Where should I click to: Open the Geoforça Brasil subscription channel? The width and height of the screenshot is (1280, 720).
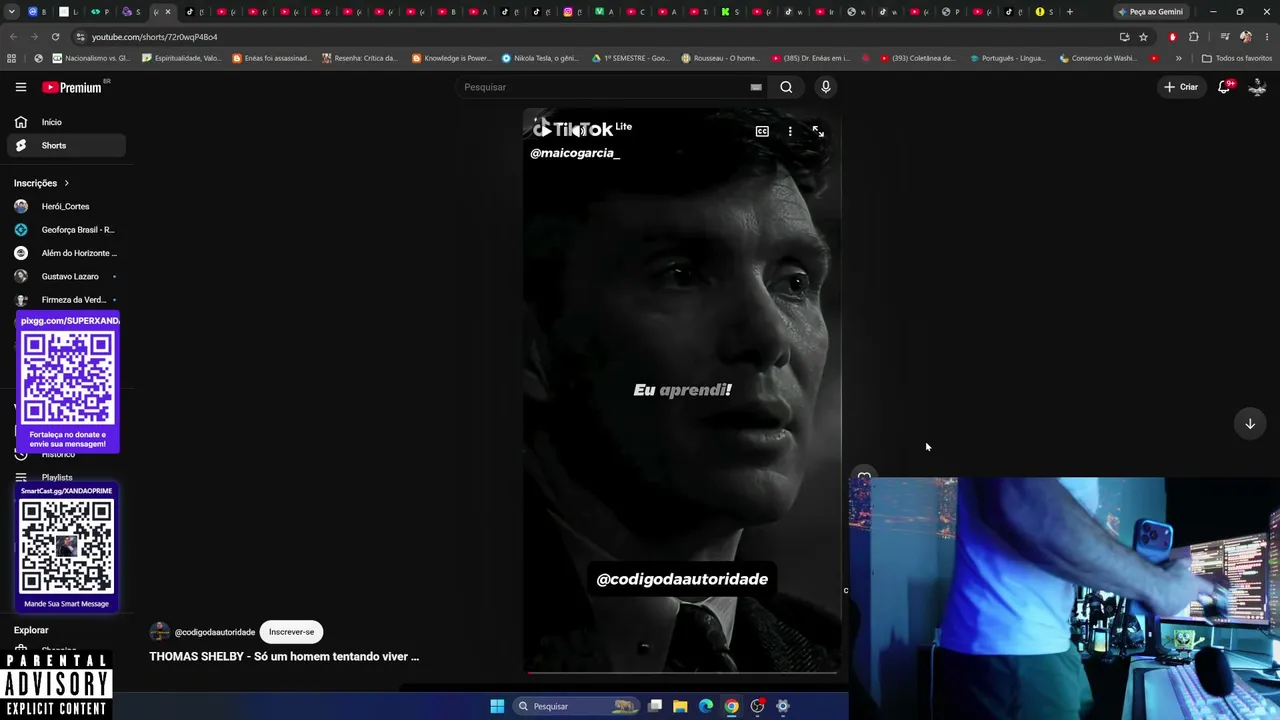click(x=66, y=230)
